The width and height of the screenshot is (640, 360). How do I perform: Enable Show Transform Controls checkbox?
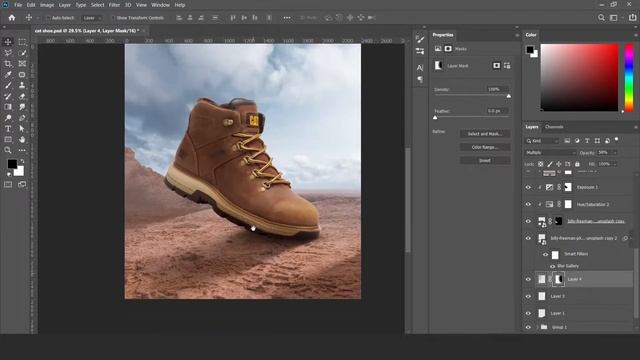coord(113,18)
